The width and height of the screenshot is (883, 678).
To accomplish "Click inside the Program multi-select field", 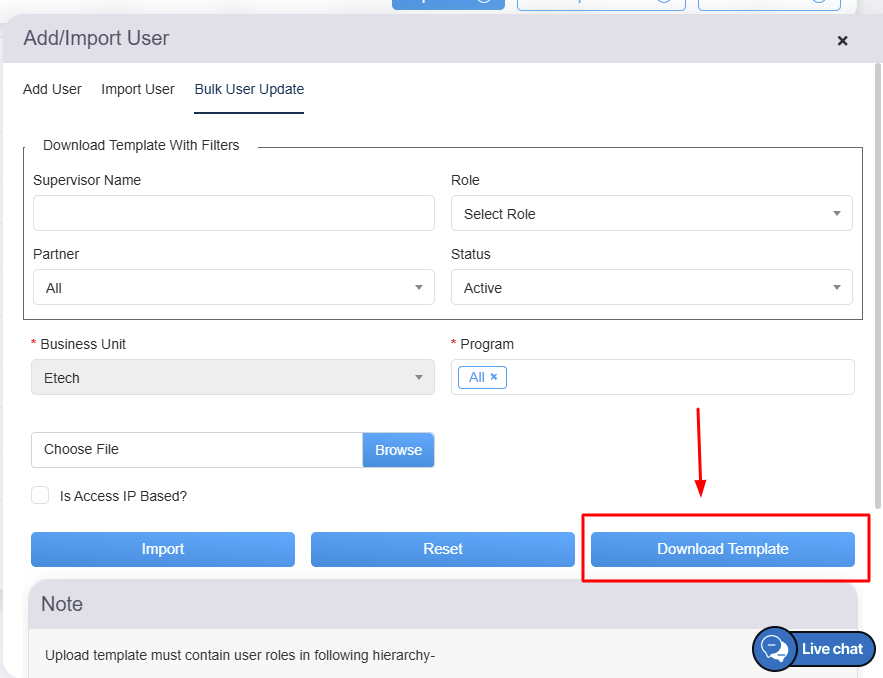I will (680, 377).
